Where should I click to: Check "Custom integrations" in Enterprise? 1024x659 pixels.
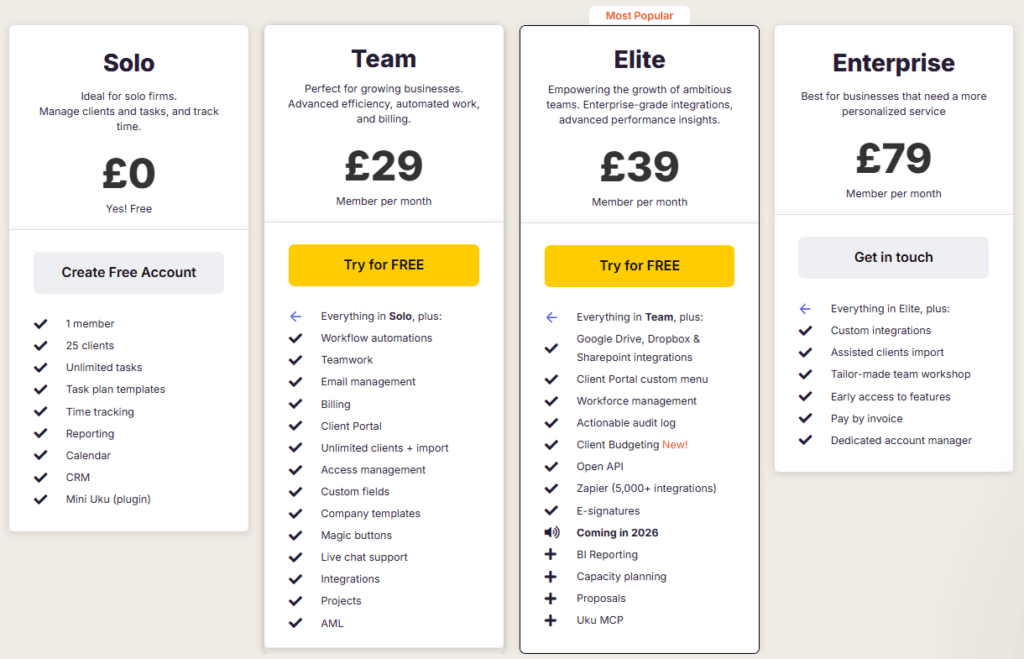[806, 330]
